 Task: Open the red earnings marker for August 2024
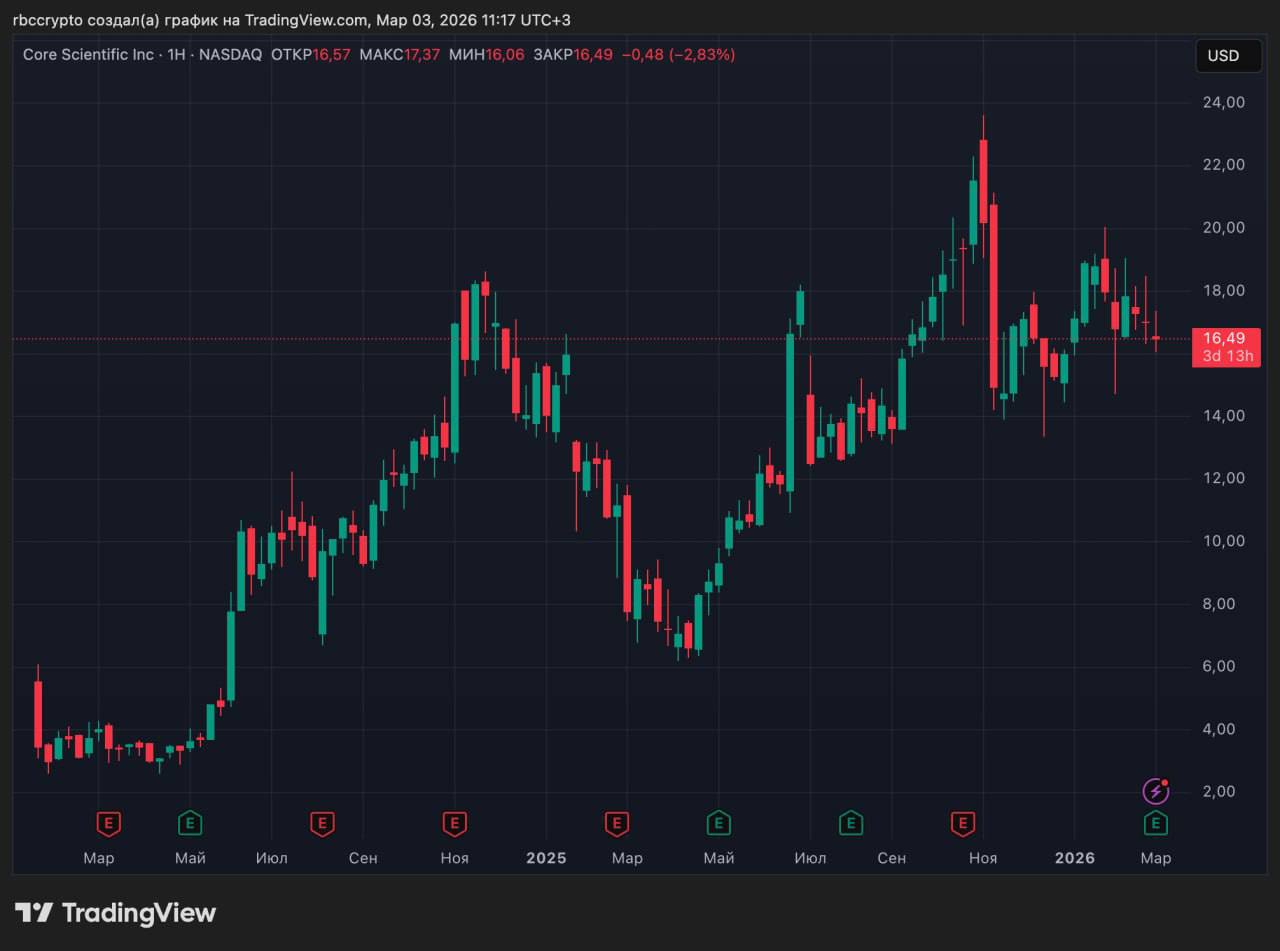point(322,824)
